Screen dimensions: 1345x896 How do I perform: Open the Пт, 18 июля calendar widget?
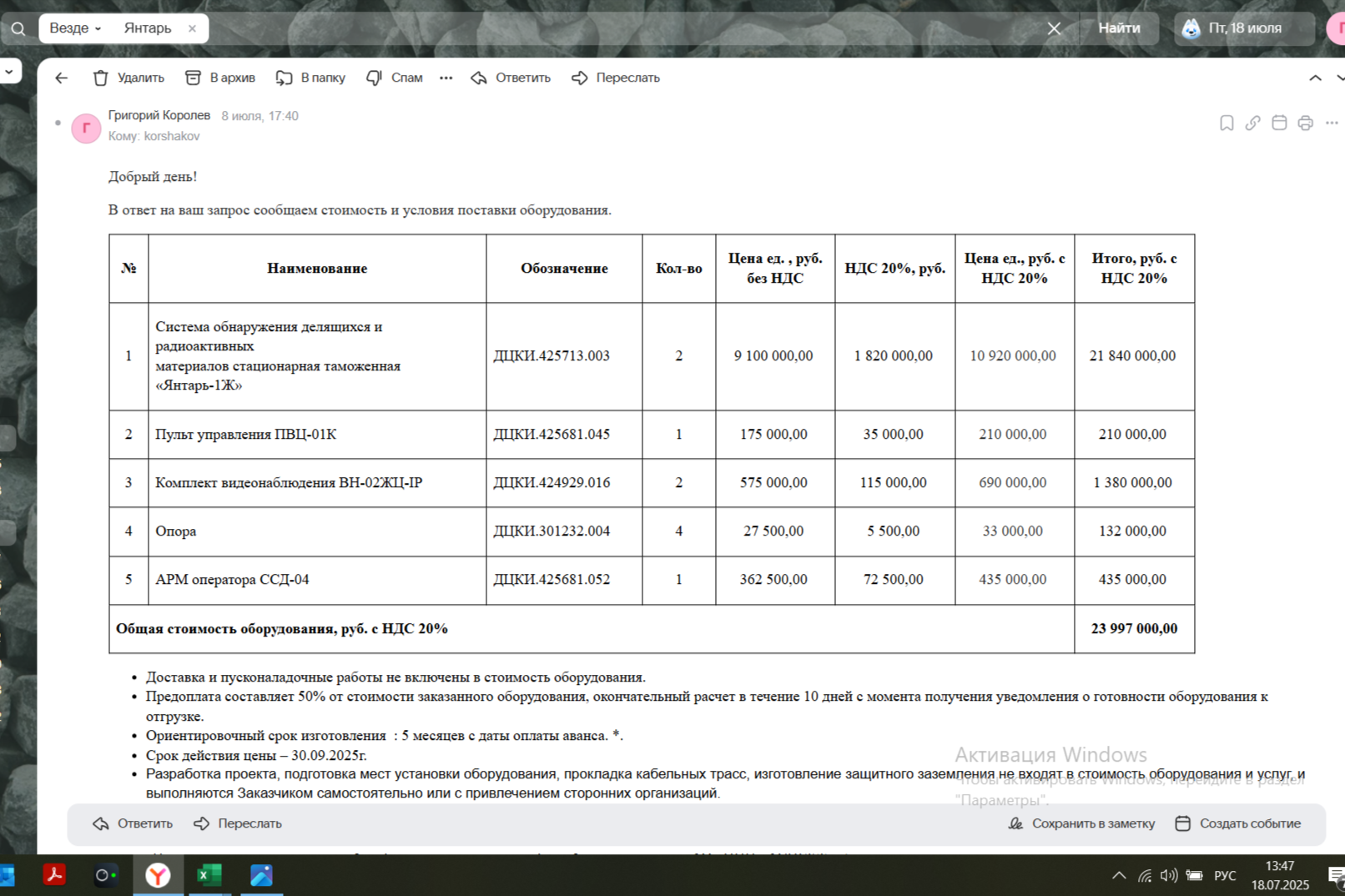pos(1244,28)
